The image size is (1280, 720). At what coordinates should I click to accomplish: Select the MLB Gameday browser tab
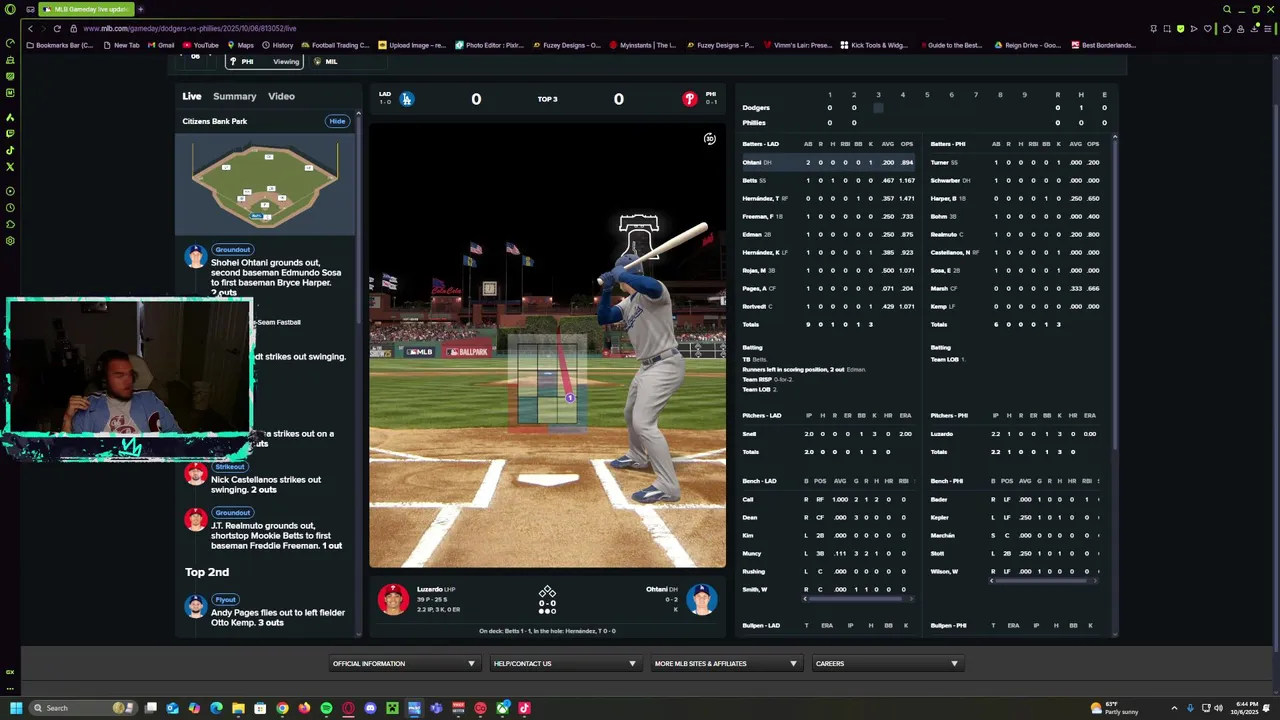pos(85,9)
